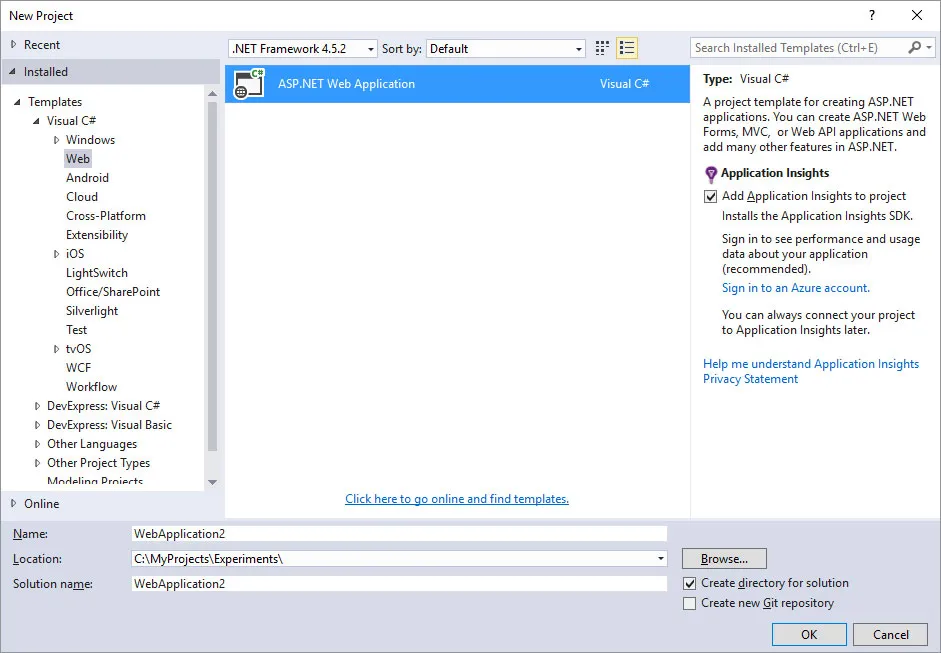Close the New Project dialog

click(x=917, y=16)
